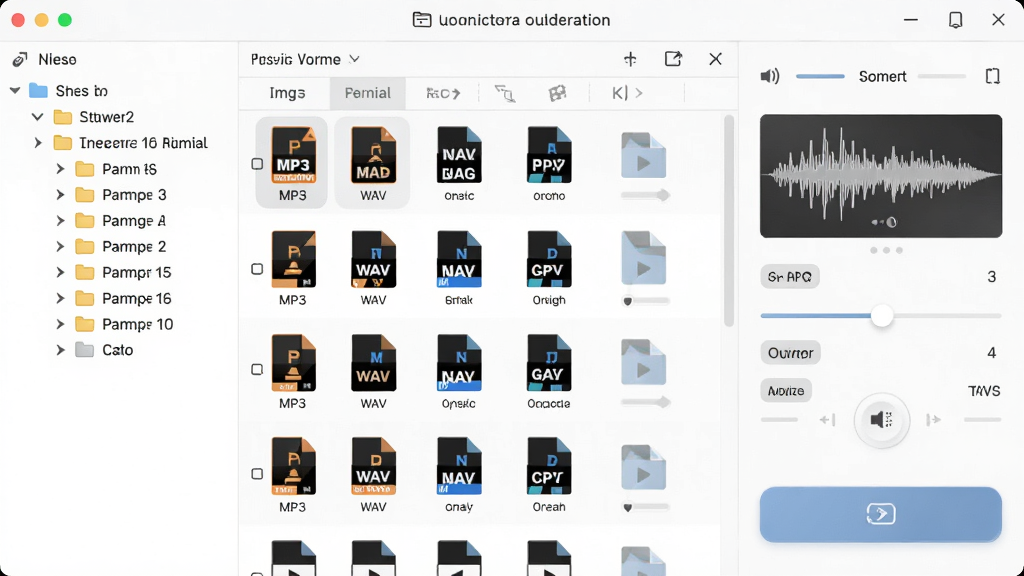Open the Posvic Vorme dropdown
The width and height of the screenshot is (1024, 576).
(x=305, y=59)
